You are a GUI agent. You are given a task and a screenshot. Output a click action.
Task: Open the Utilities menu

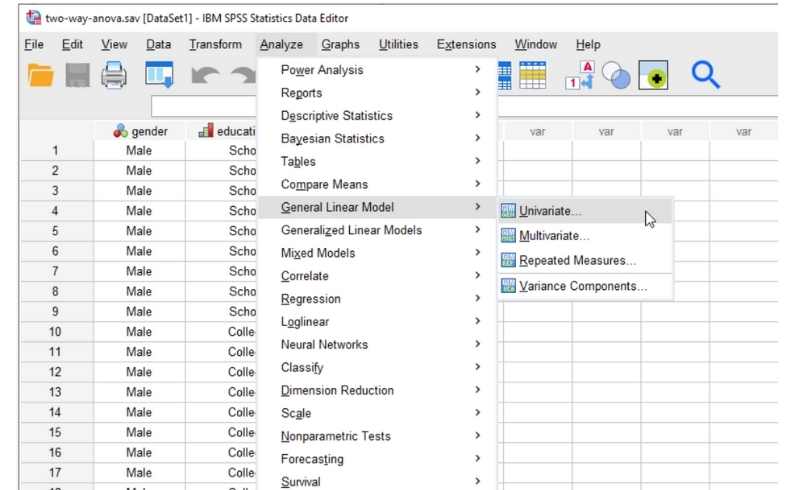click(x=398, y=44)
